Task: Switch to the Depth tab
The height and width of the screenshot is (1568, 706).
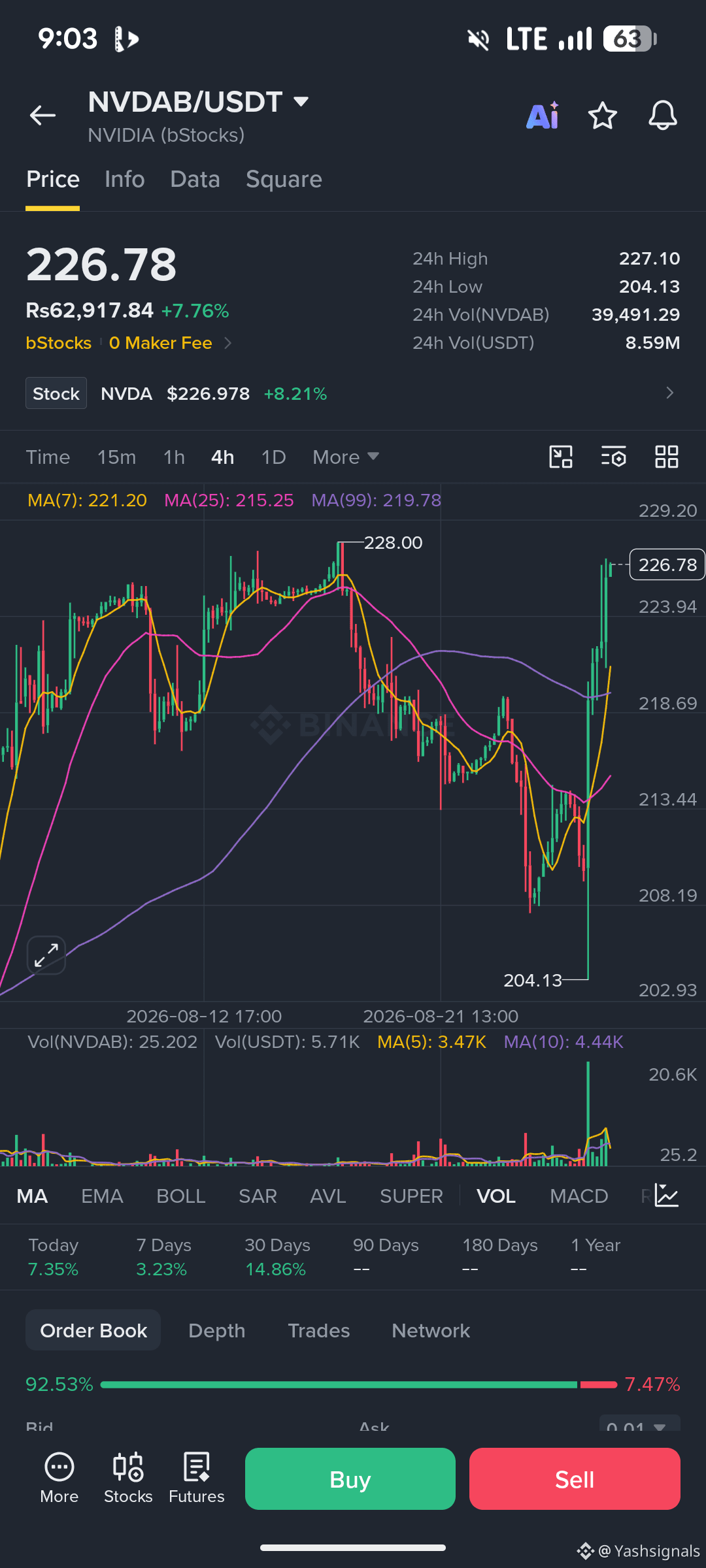Action: click(x=217, y=1331)
